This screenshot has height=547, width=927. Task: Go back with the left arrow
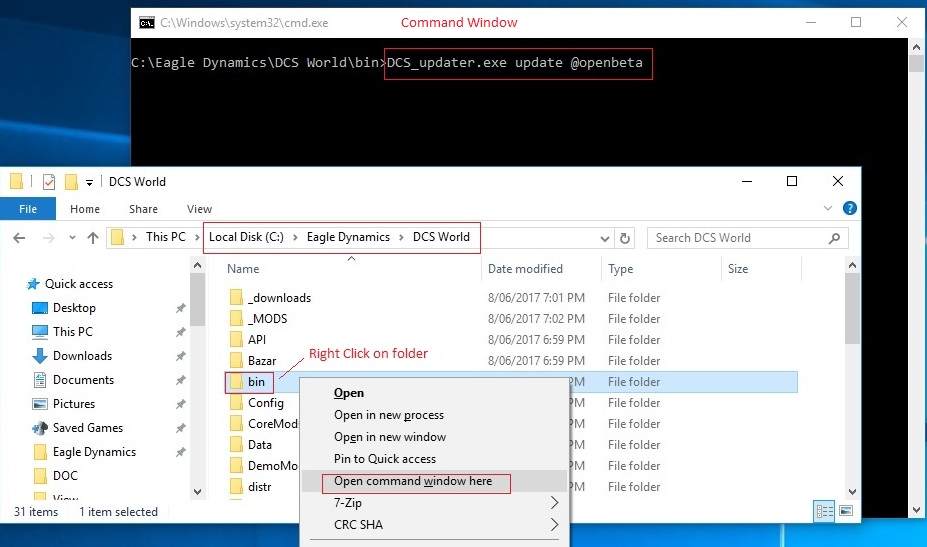20,238
